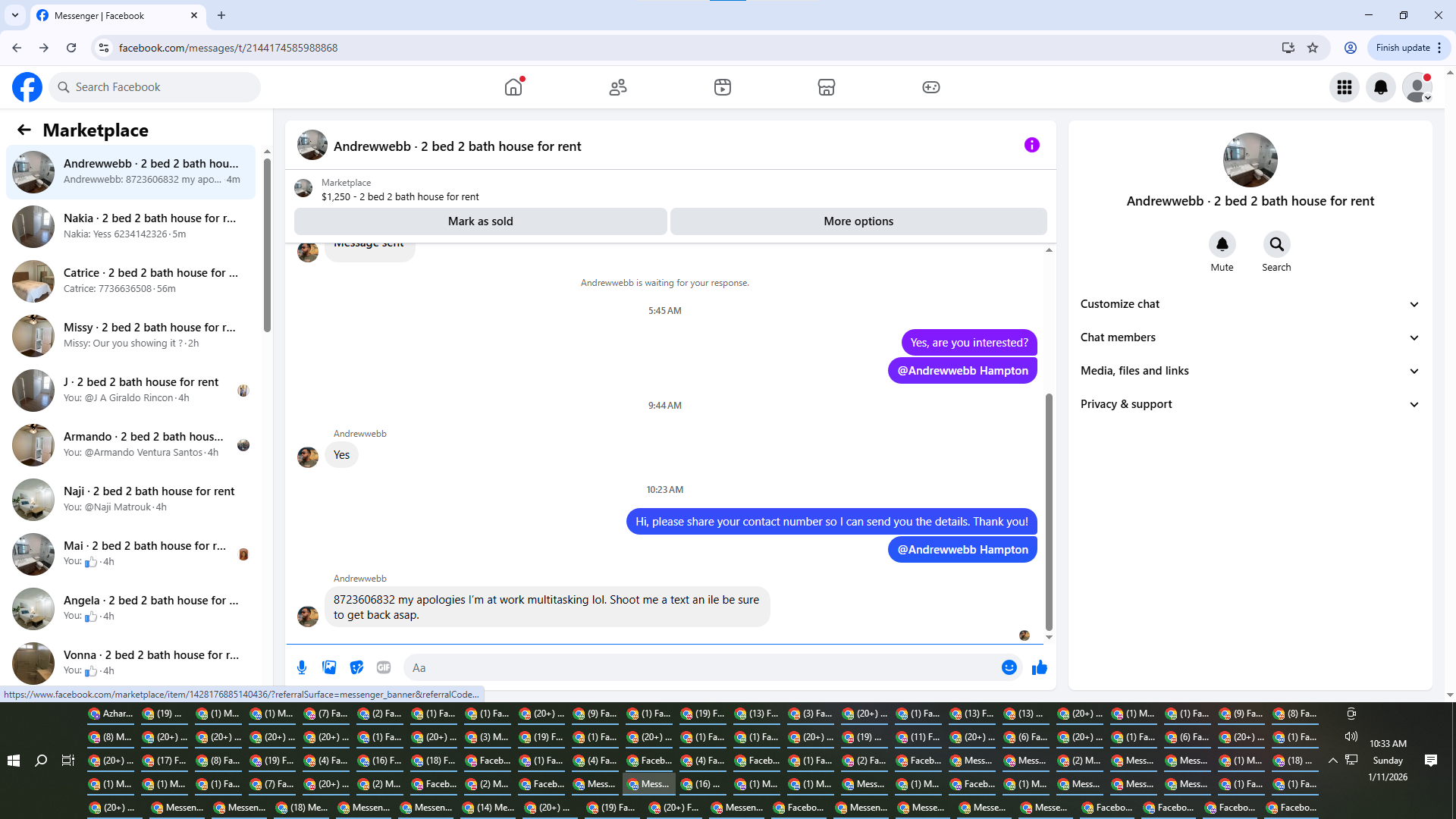The image size is (1456, 819).
Task: Attach a photo using the image icon
Action: point(329,667)
